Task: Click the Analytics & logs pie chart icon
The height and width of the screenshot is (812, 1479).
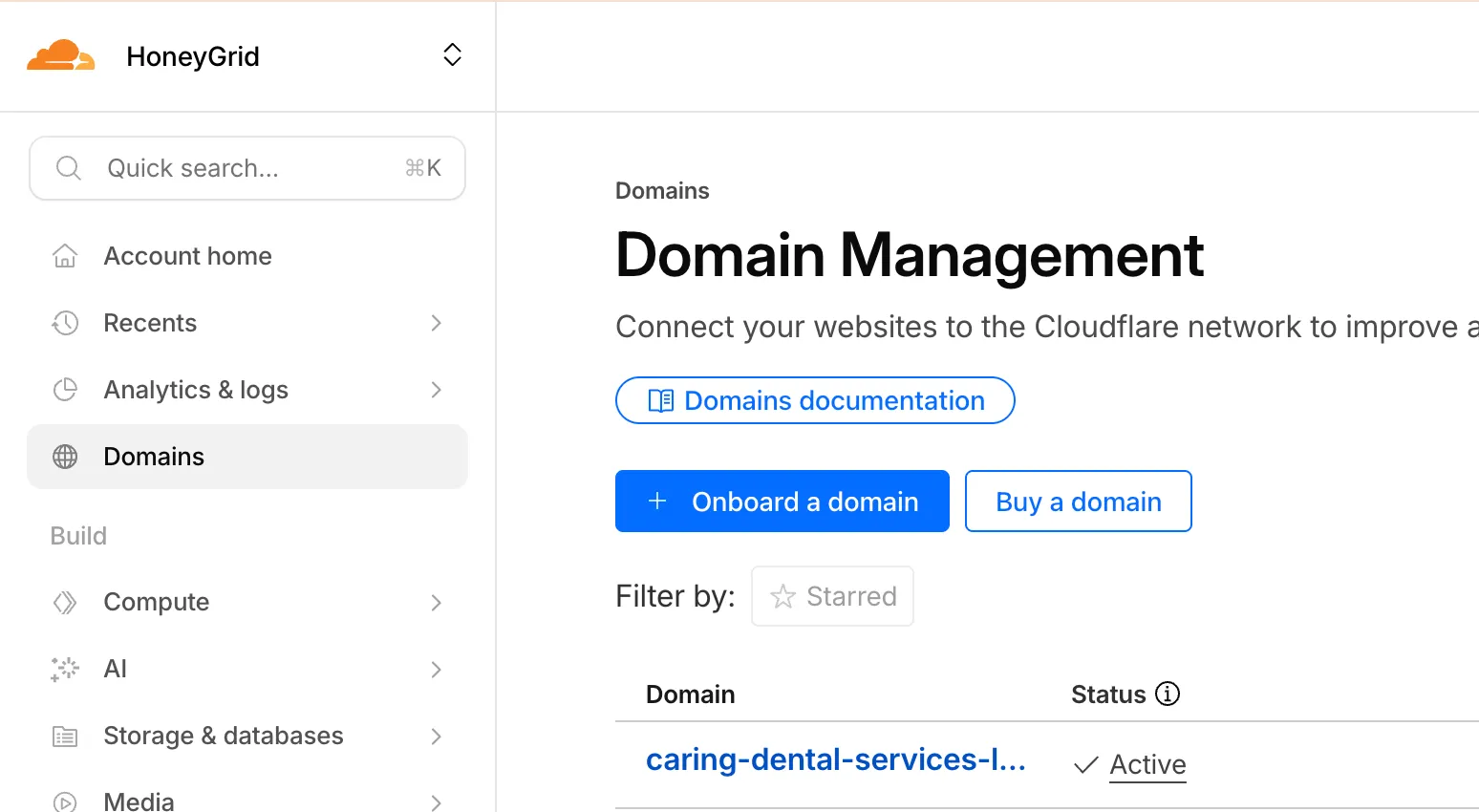Action: (x=64, y=390)
